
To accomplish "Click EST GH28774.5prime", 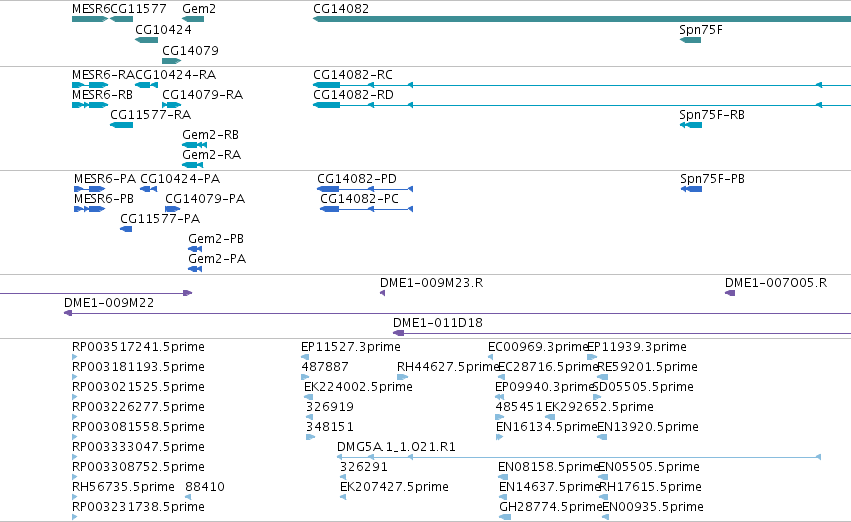I will (x=550, y=507).
